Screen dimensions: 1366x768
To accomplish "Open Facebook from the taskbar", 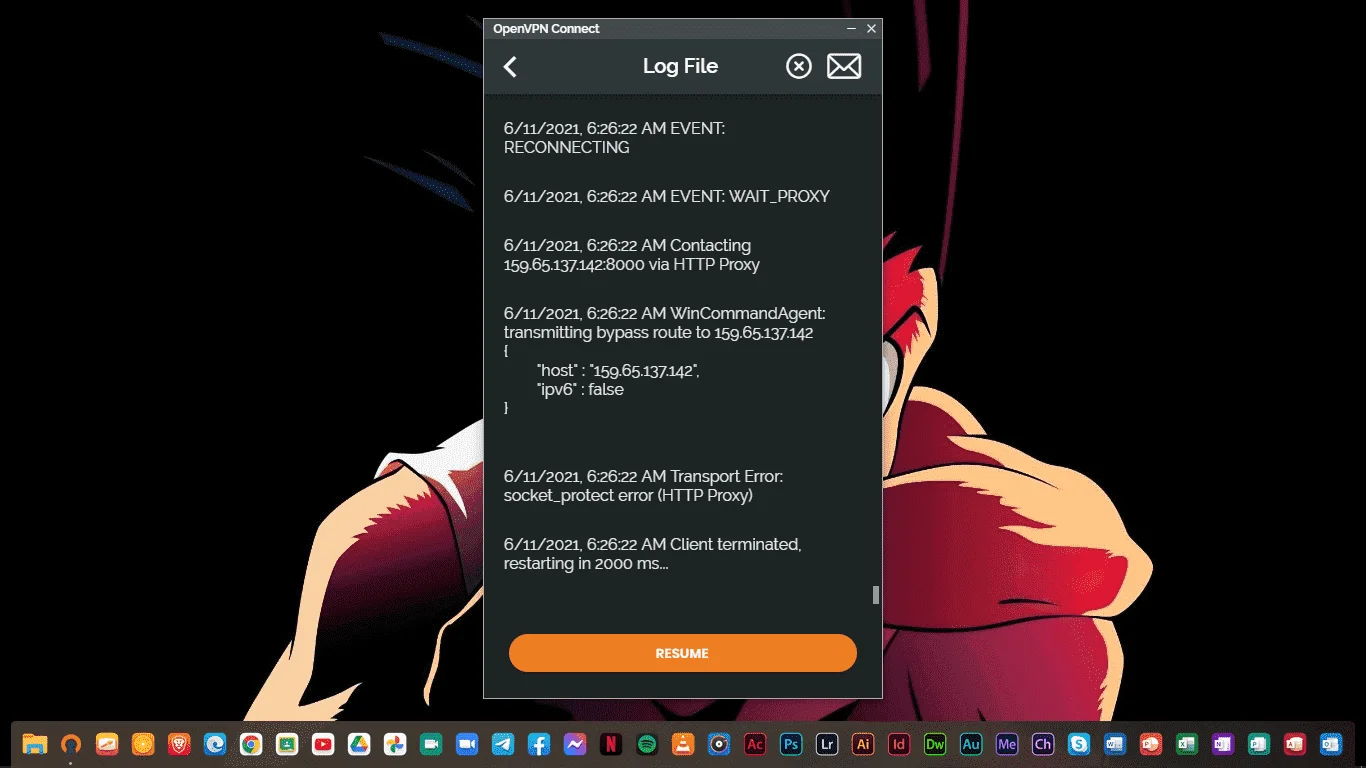I will point(539,744).
